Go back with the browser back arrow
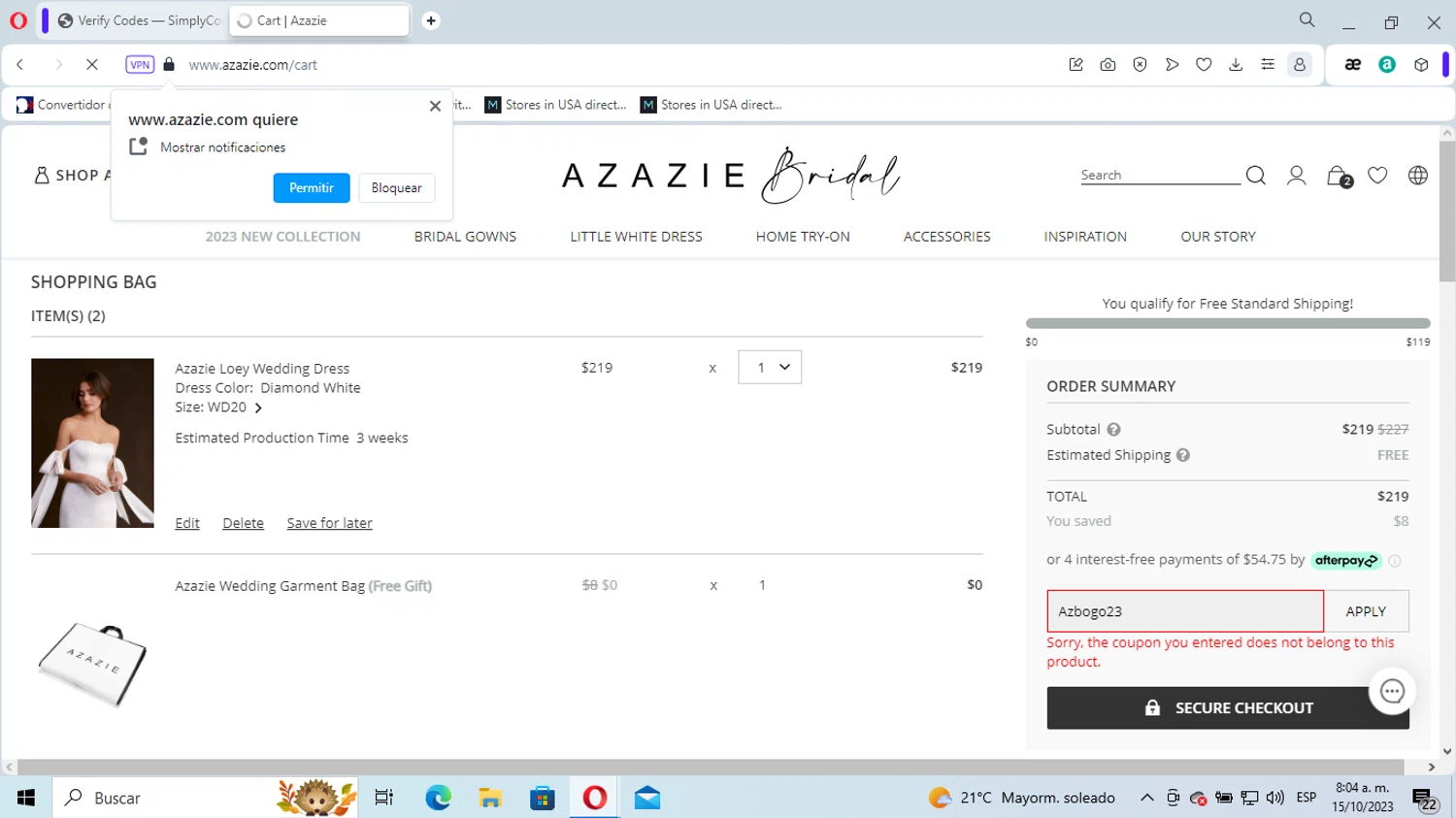Image resolution: width=1456 pixels, height=818 pixels. (20, 65)
